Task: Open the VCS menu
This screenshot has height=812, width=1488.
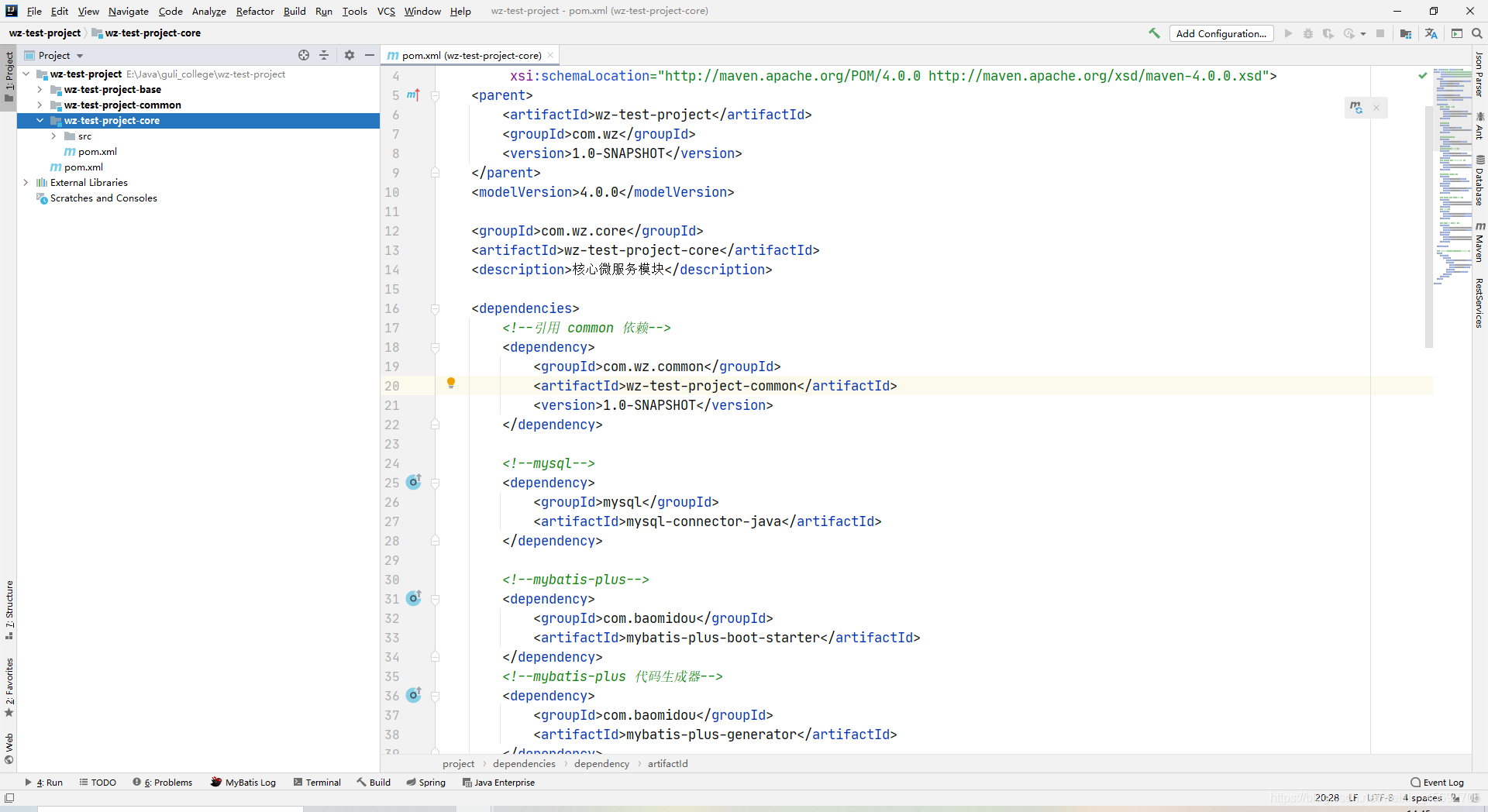Action: pos(386,11)
